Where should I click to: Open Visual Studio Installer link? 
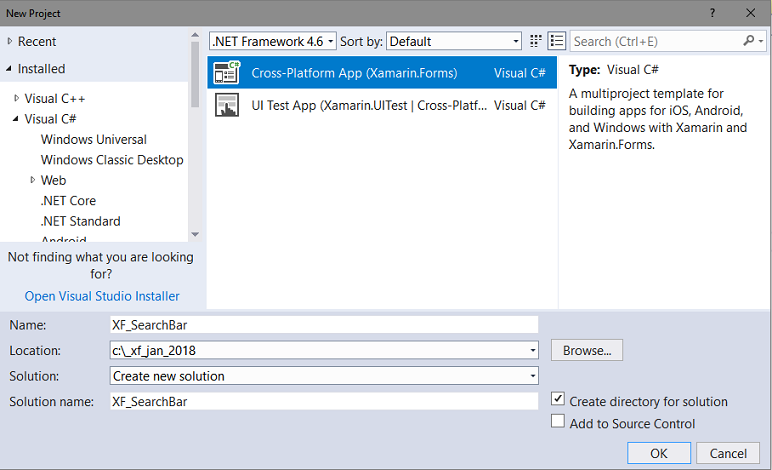(x=102, y=296)
